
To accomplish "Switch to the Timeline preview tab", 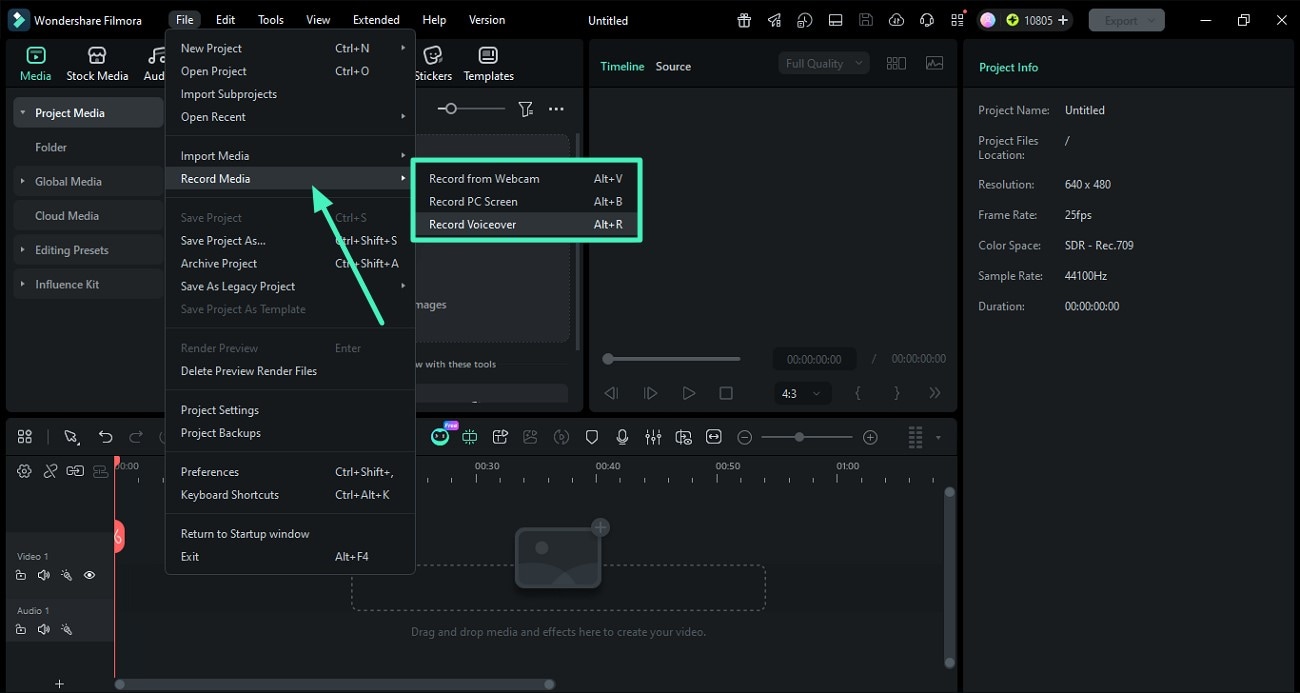I will 622,66.
